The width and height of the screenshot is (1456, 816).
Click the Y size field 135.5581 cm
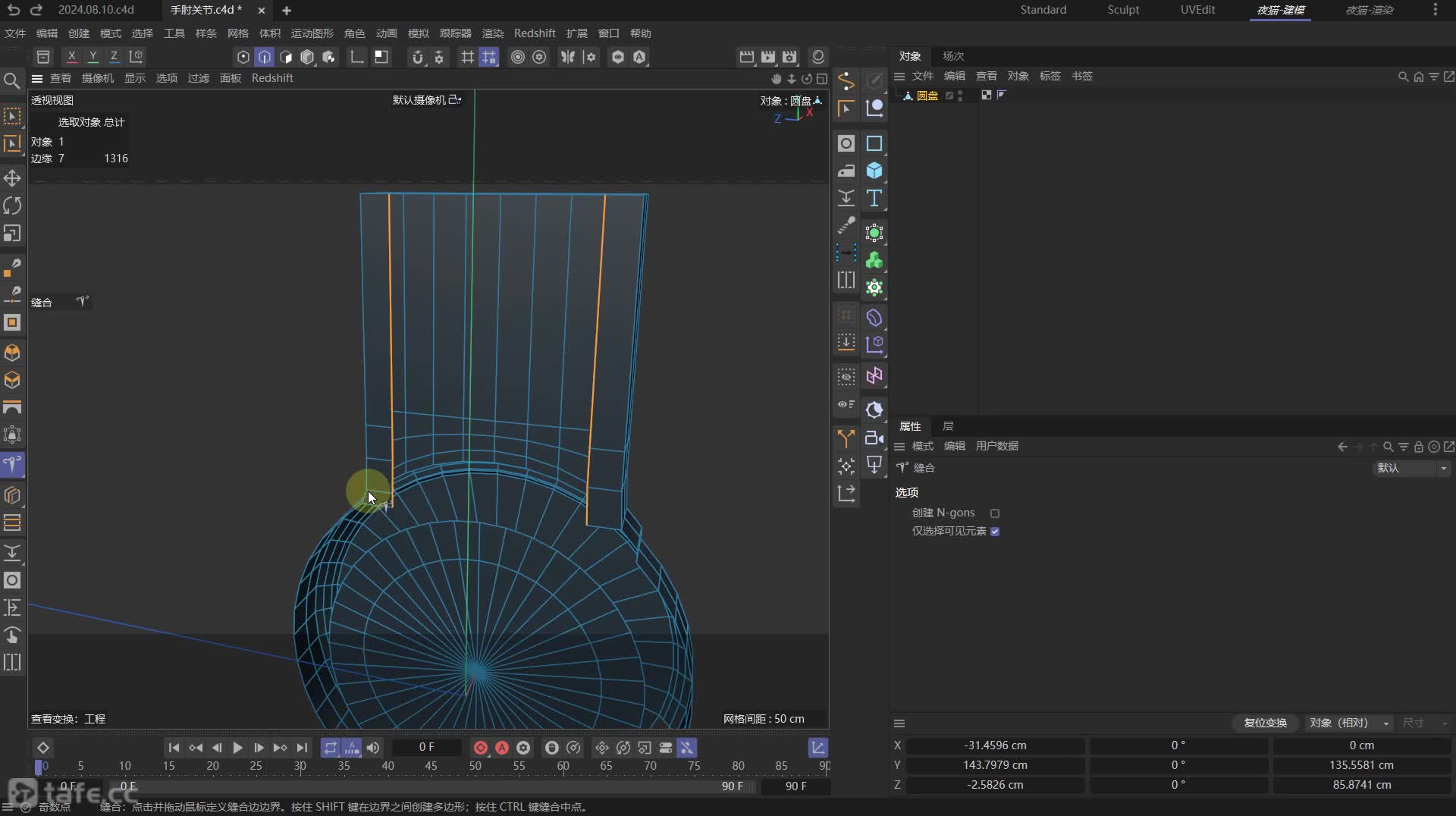click(x=1361, y=765)
